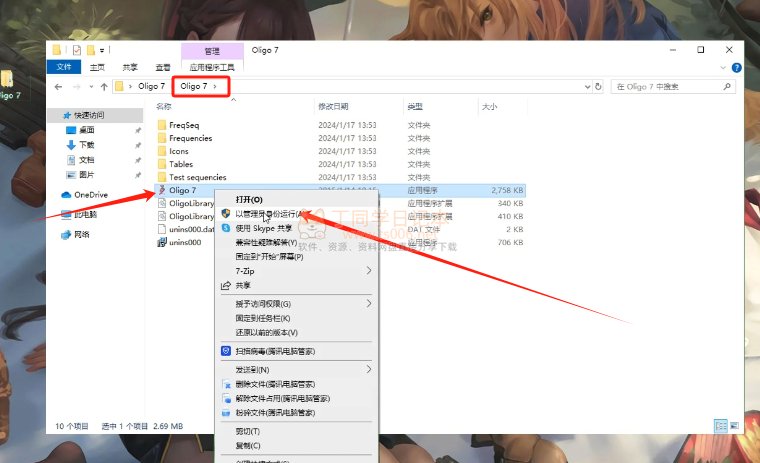Screen dimensions: 760x463
Task: Click the Tencent delete file icon
Action: tap(226, 384)
